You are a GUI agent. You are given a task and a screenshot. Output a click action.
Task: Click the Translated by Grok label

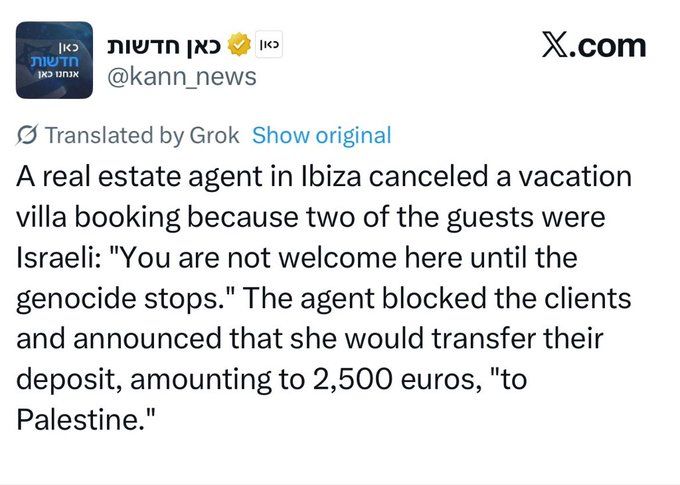click(x=142, y=135)
